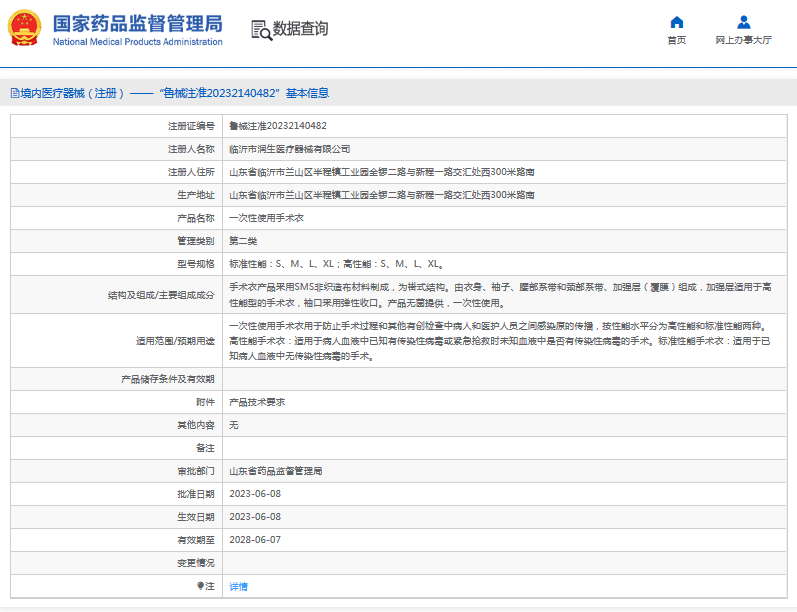Select 山东省药品监督管理局 approval department

coord(275,471)
